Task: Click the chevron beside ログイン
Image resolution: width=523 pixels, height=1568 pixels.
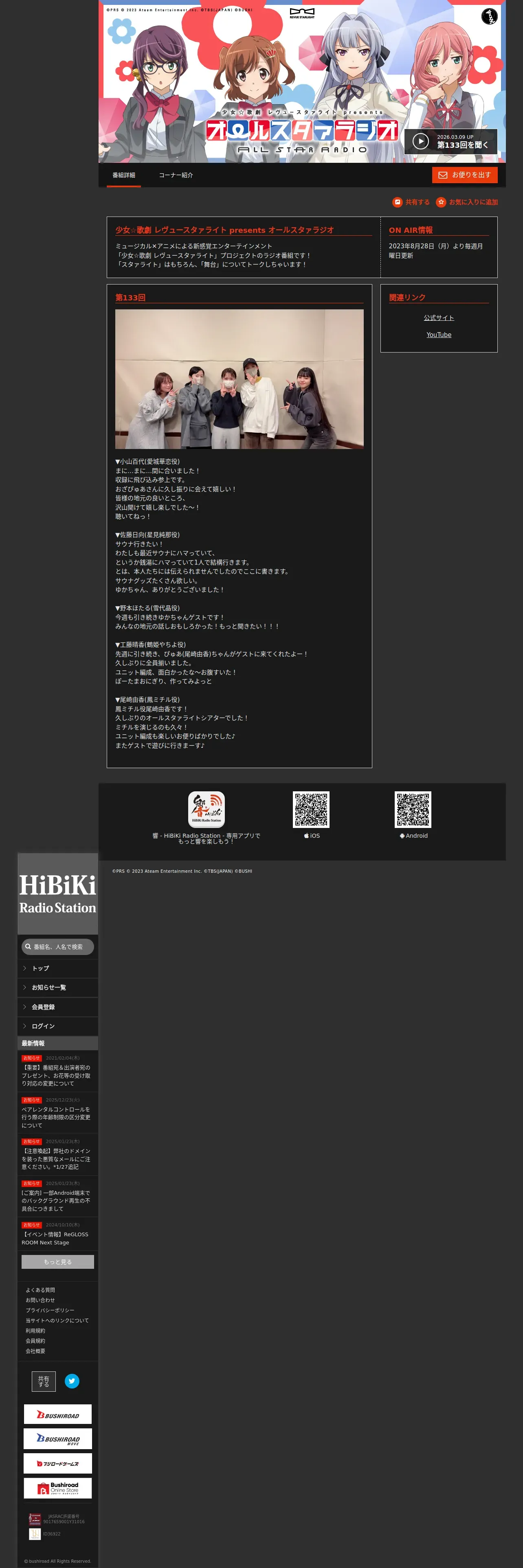Action: [24, 1026]
